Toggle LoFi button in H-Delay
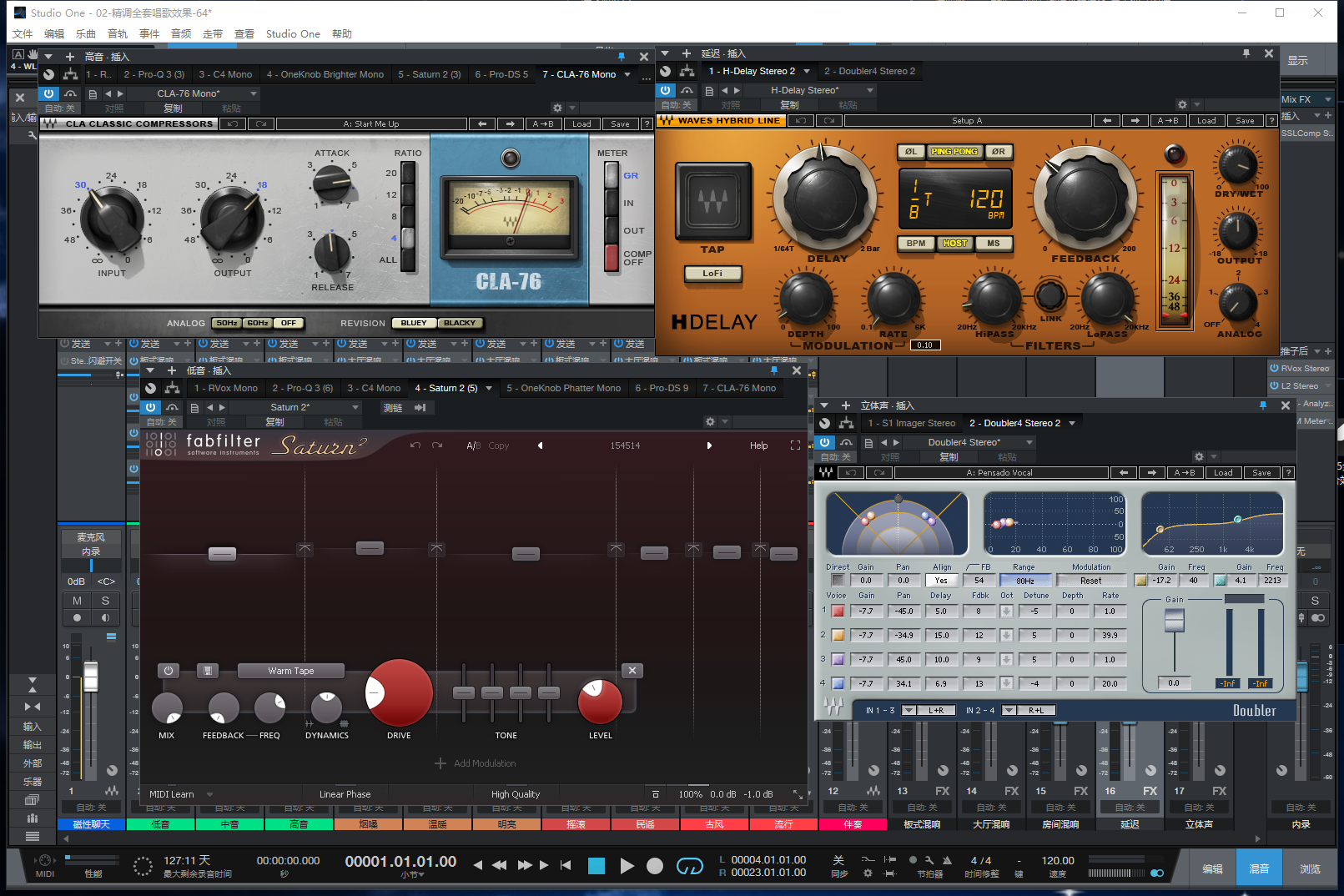The image size is (1344, 896). click(712, 273)
